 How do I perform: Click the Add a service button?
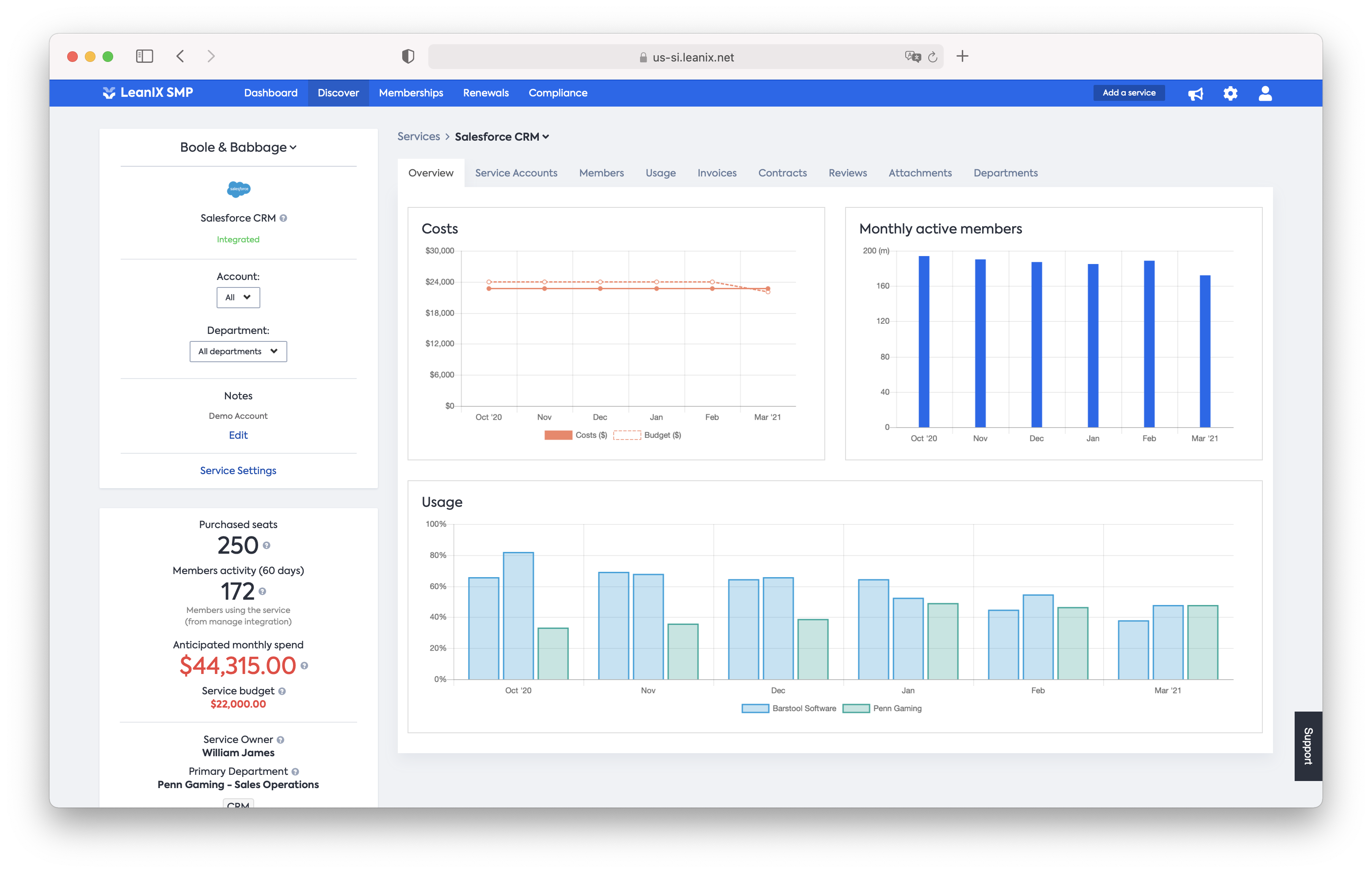[1129, 92]
